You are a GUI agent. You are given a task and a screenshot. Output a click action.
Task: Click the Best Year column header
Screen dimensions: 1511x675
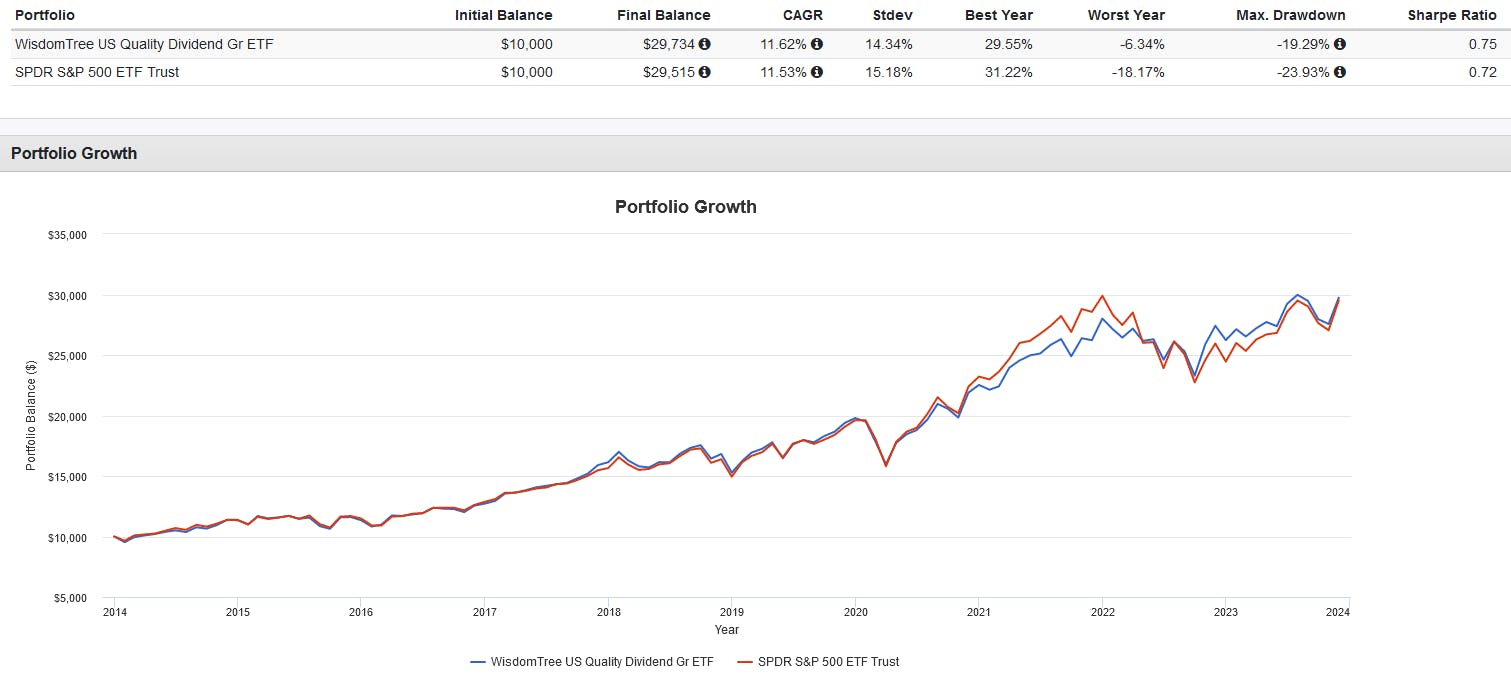click(x=999, y=15)
